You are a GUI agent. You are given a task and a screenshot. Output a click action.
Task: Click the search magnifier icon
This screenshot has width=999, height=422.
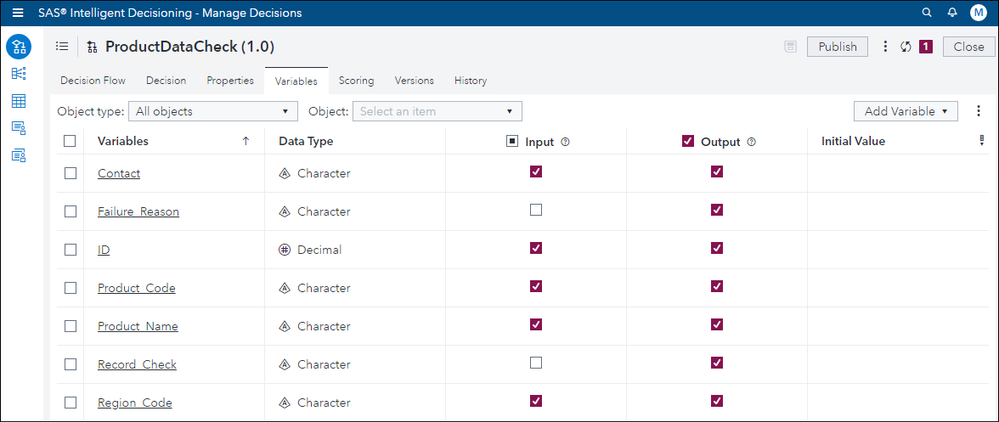point(927,13)
